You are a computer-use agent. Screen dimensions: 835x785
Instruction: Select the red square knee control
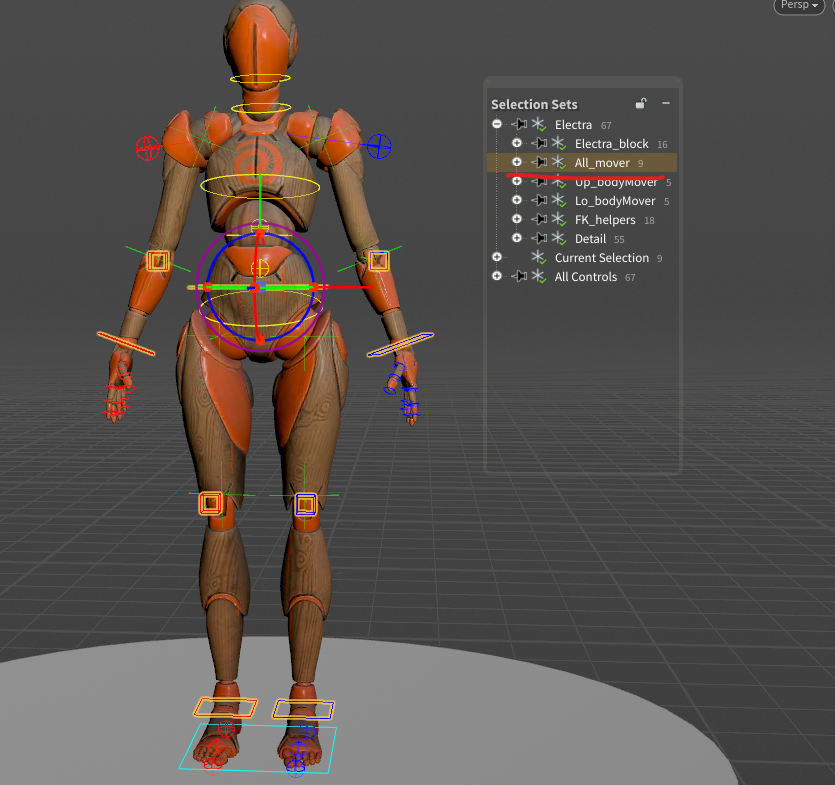click(210, 503)
